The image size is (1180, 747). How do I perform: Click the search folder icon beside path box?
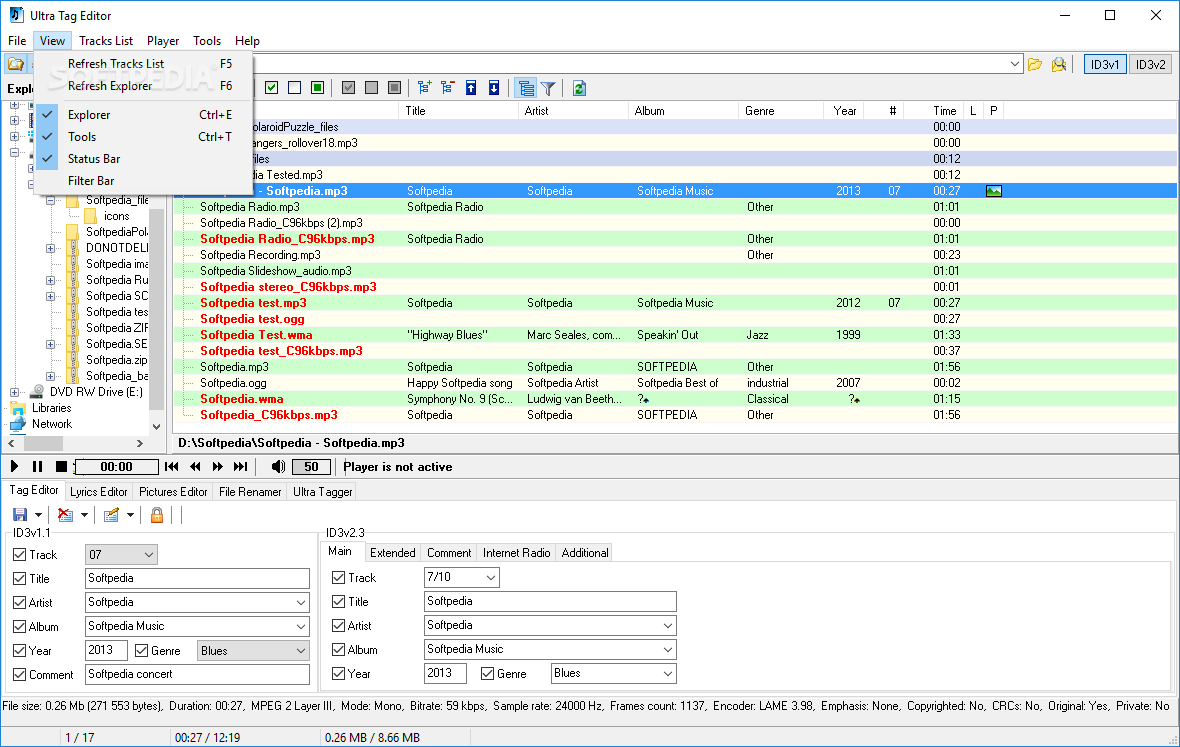(1059, 65)
